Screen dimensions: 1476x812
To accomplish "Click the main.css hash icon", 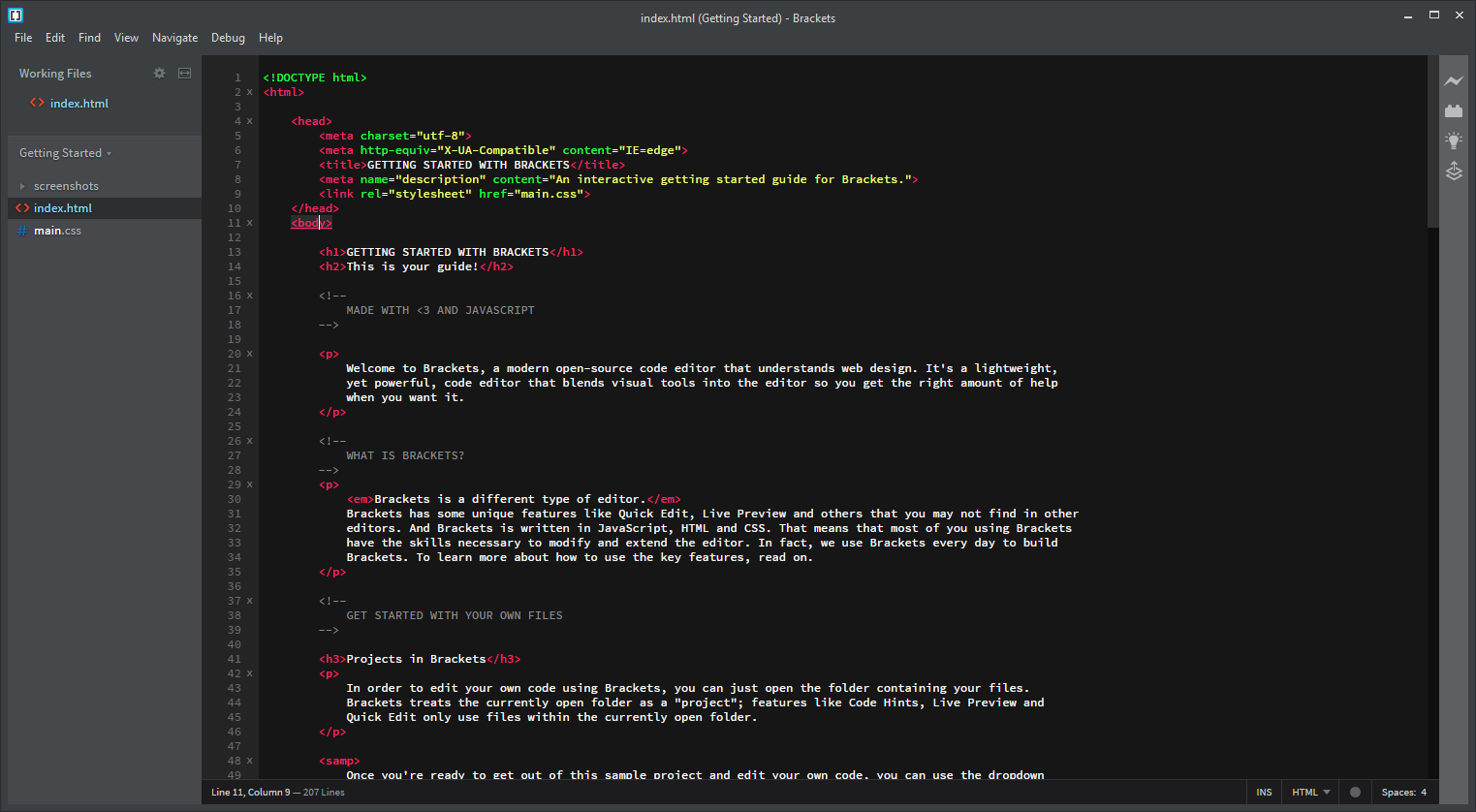I will point(22,231).
